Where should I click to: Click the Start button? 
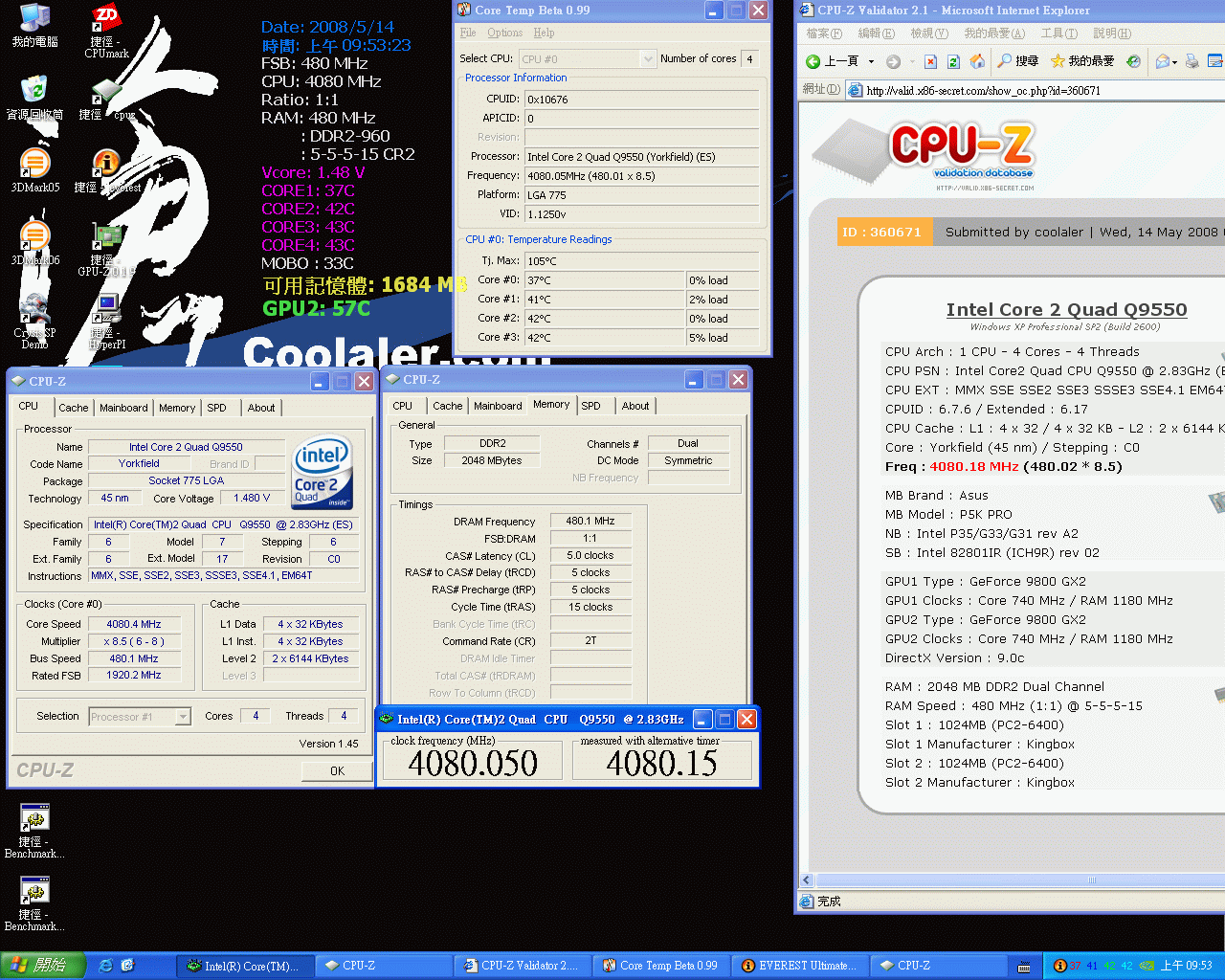coord(43,966)
